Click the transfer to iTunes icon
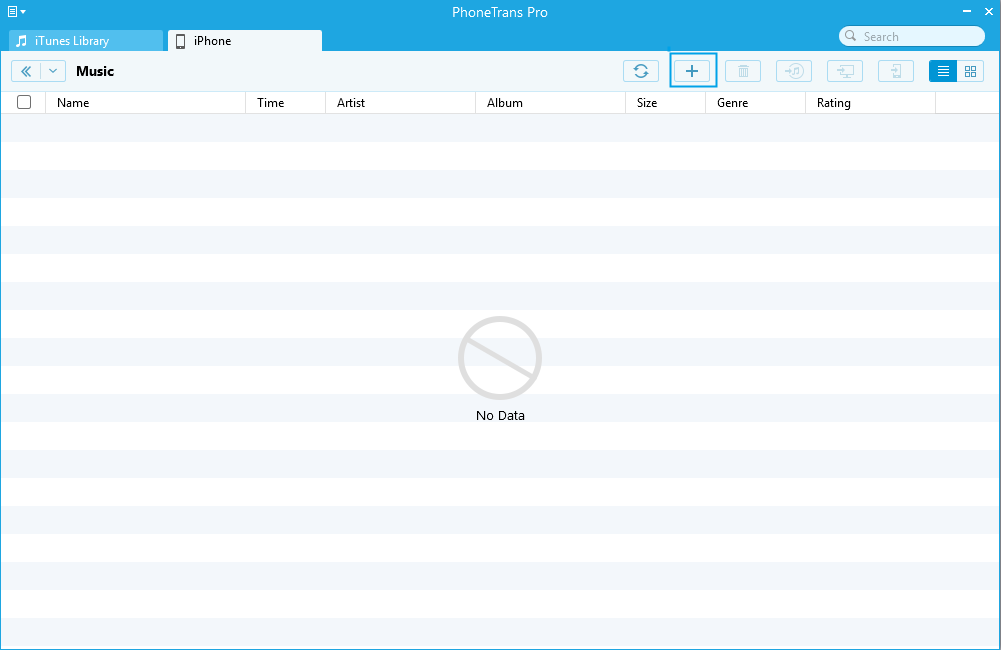The height and width of the screenshot is (650, 1001). [794, 71]
